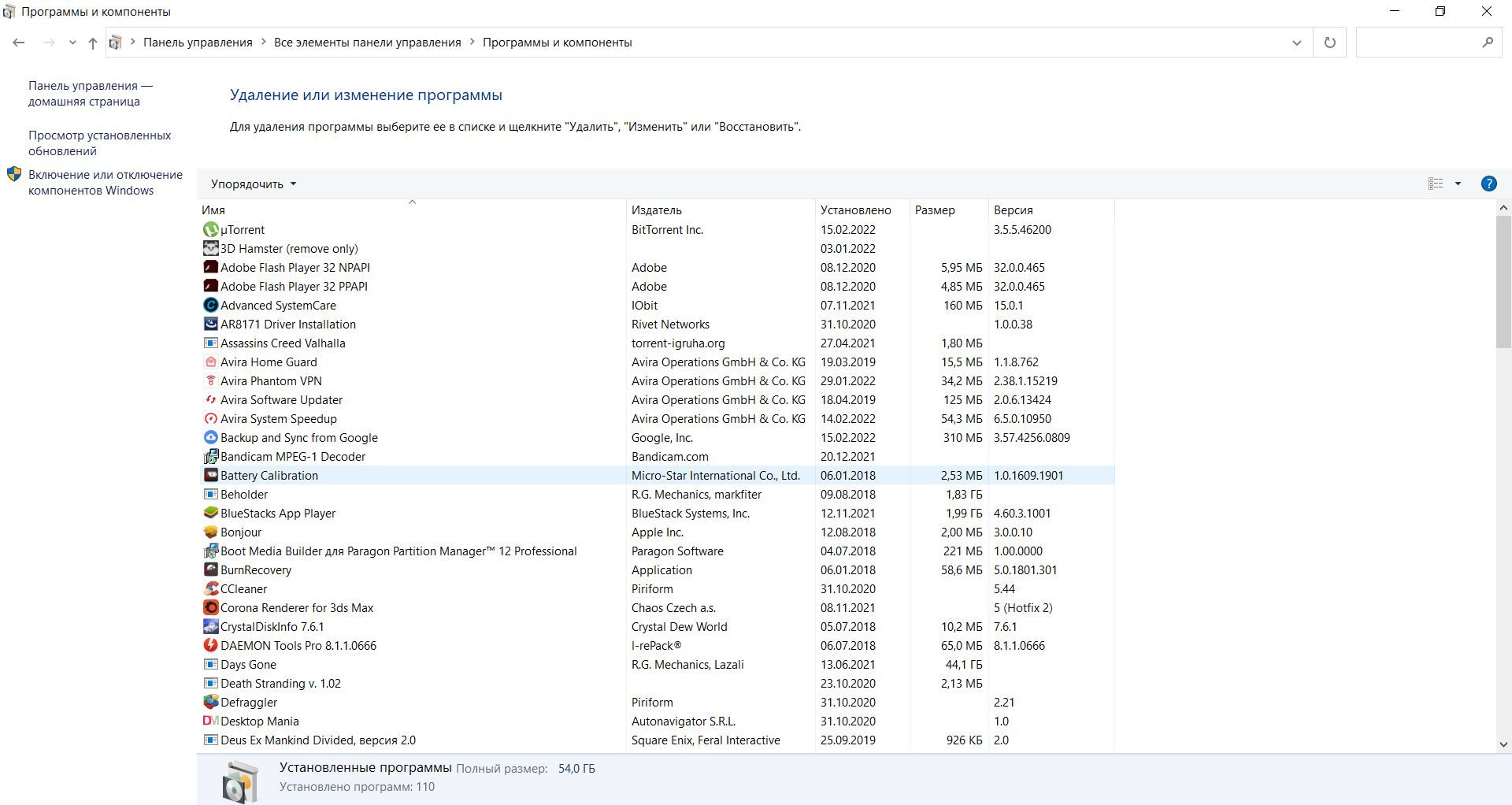Sort list by the Издатель column header

[721, 210]
